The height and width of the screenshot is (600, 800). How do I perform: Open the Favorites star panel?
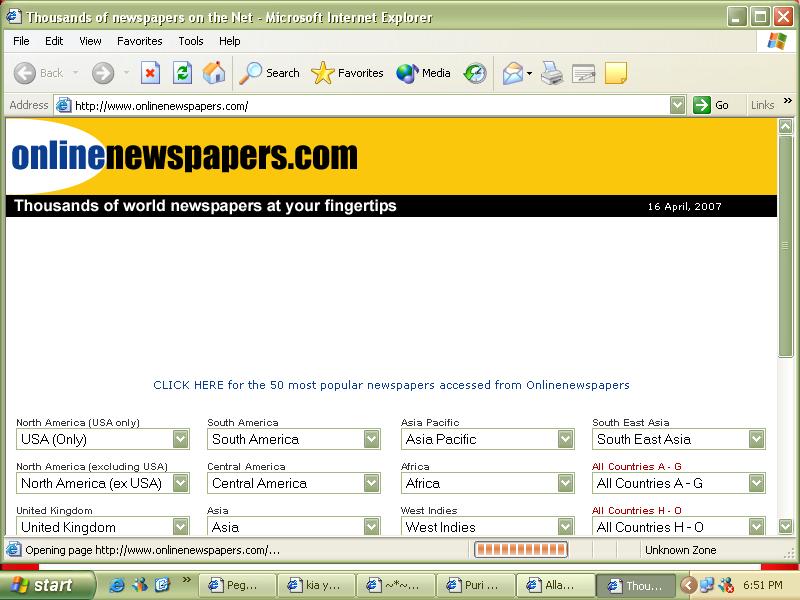click(x=347, y=73)
